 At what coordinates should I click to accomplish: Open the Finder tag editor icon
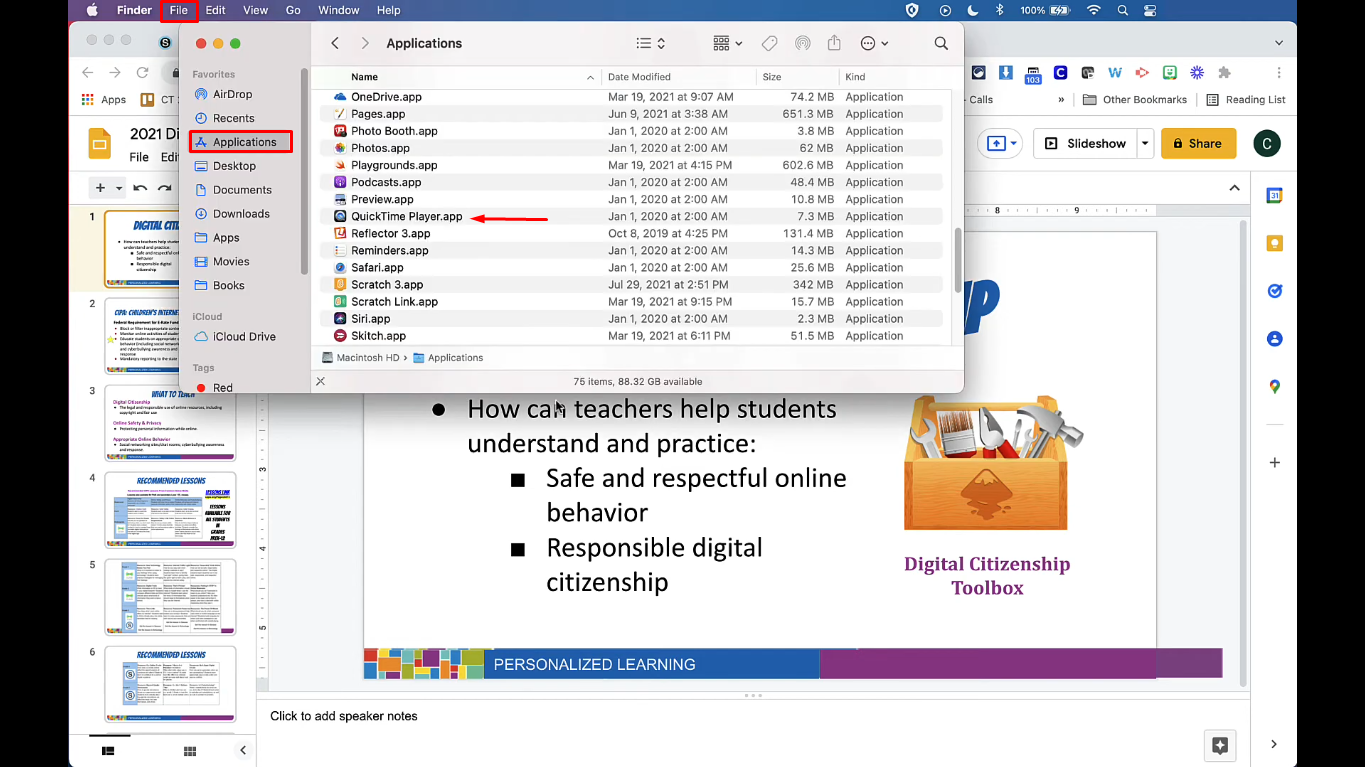[x=769, y=43]
